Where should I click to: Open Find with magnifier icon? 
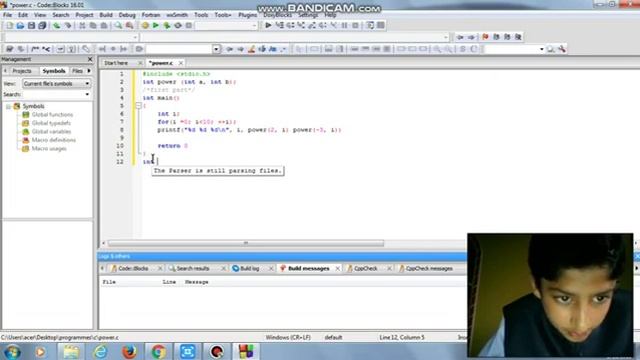[118, 25]
